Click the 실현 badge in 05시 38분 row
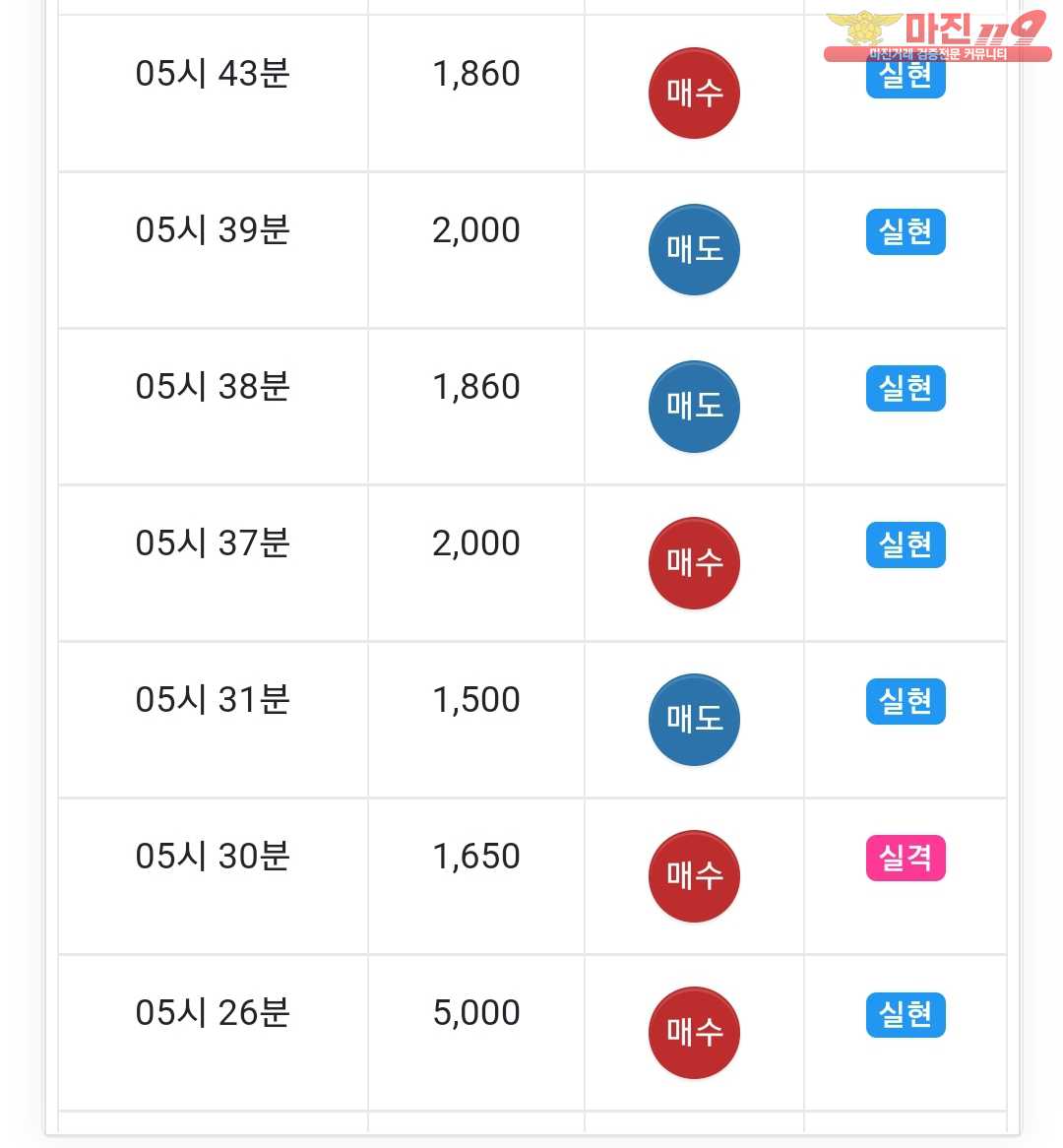 coord(906,388)
